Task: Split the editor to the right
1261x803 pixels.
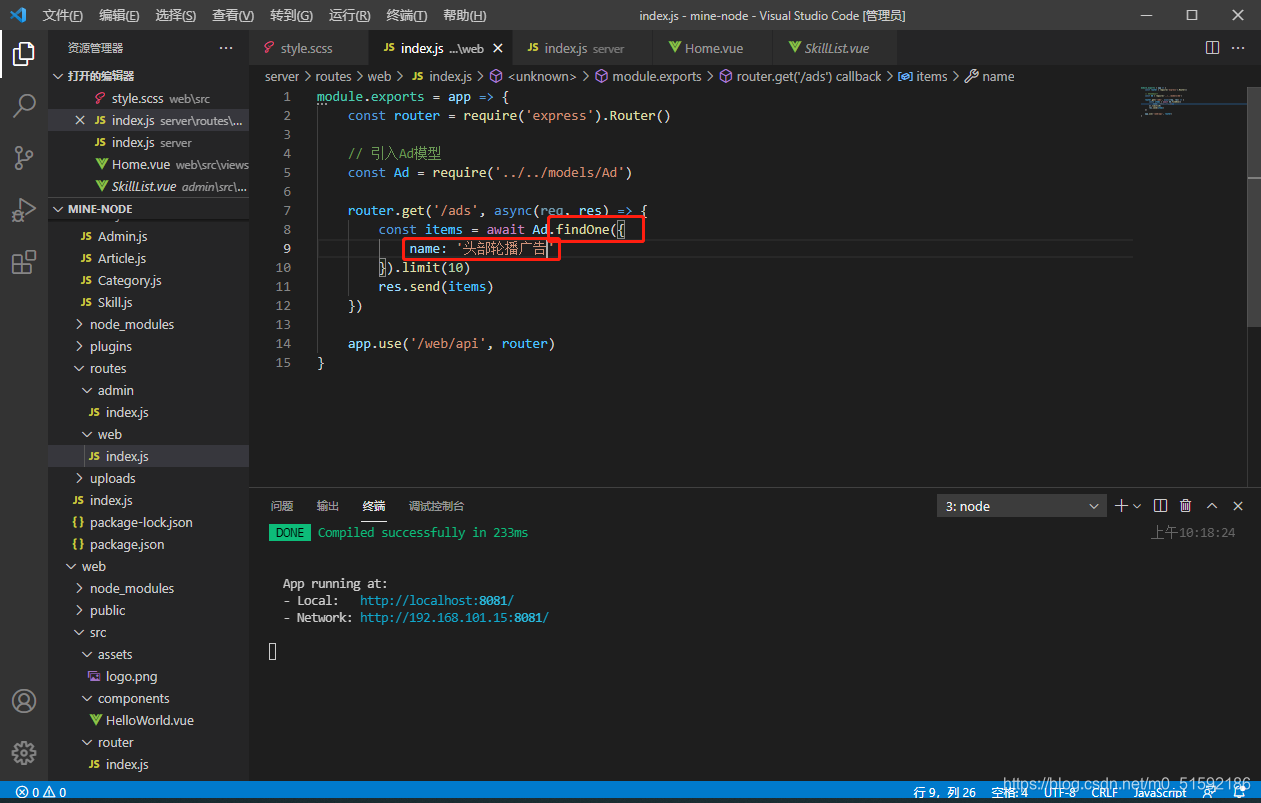Action: click(x=1212, y=48)
